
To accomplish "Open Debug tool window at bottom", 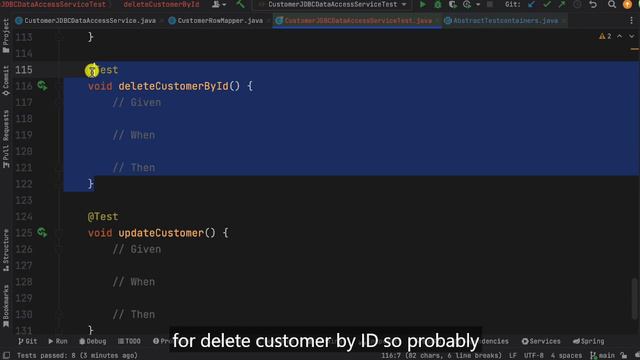I will [x=93, y=341].
